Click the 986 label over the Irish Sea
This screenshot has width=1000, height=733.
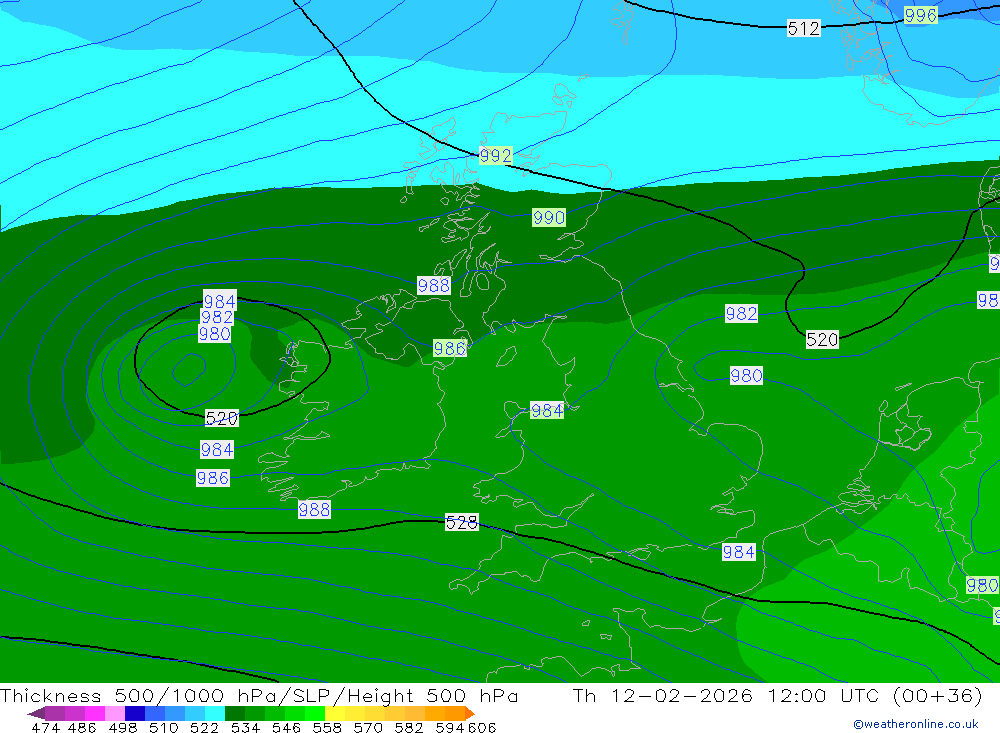click(450, 348)
